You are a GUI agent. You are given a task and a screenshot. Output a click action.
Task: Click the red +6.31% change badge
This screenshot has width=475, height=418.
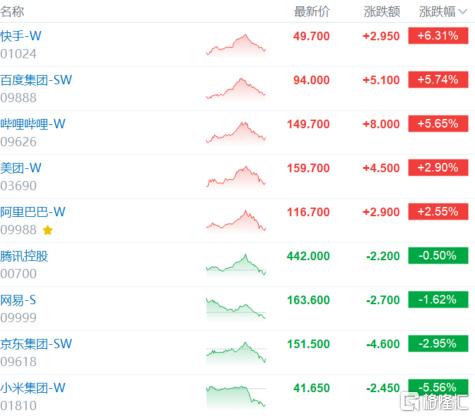pos(438,36)
